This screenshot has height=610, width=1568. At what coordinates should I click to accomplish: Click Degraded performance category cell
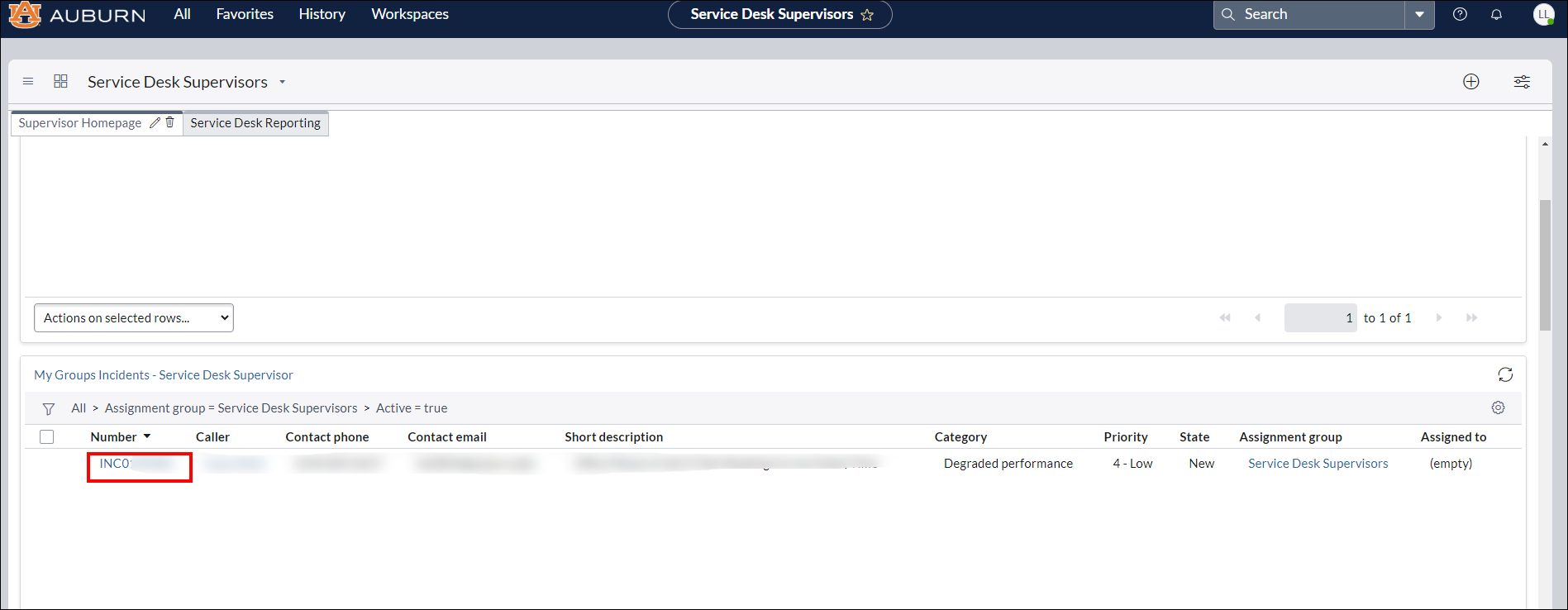(x=1008, y=464)
